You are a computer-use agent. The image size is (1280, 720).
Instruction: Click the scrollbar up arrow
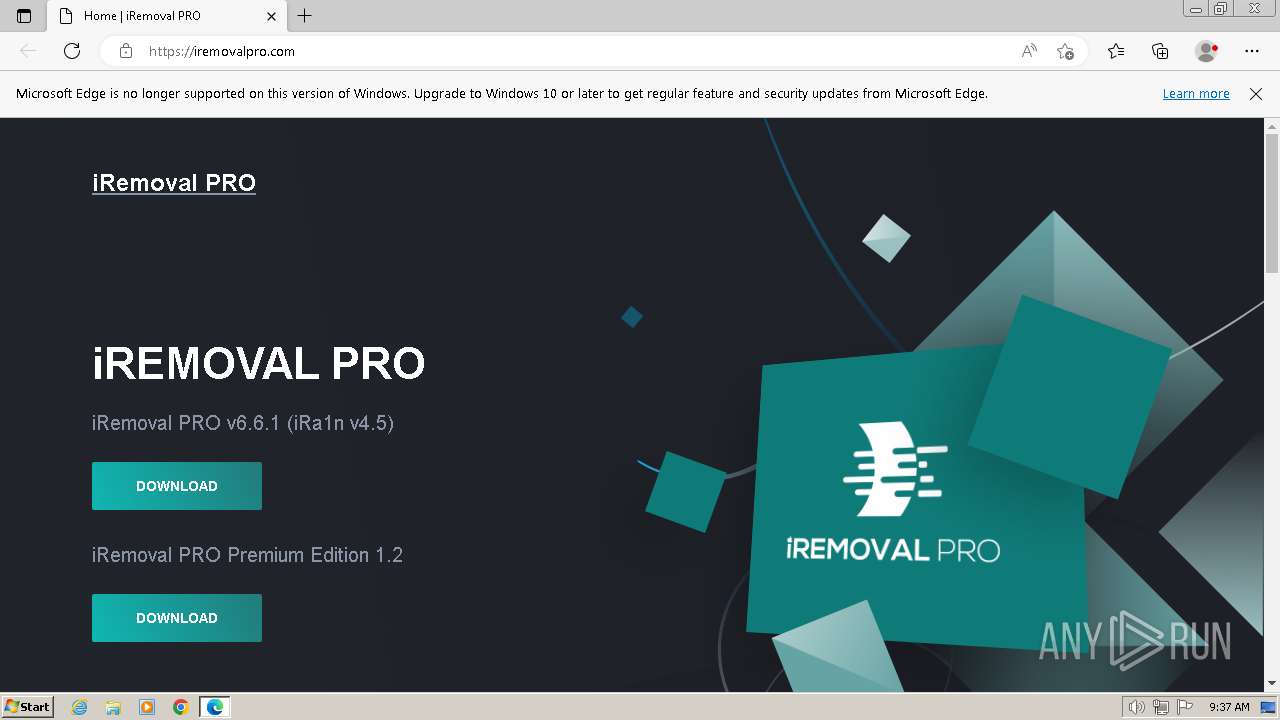tap(1272, 126)
